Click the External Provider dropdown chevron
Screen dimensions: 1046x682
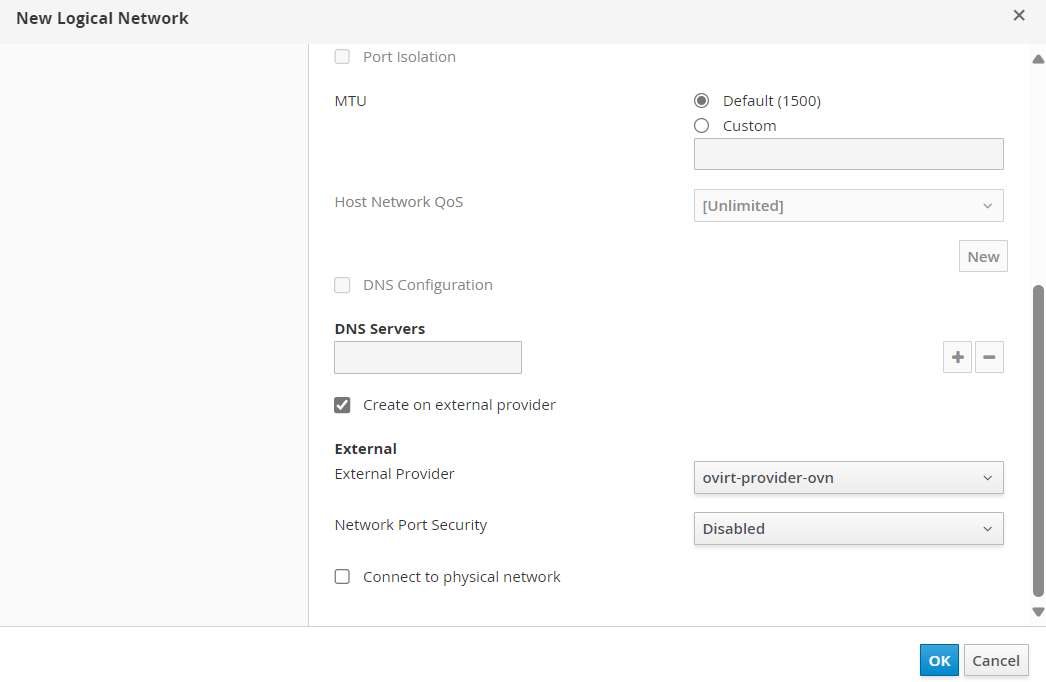point(987,478)
